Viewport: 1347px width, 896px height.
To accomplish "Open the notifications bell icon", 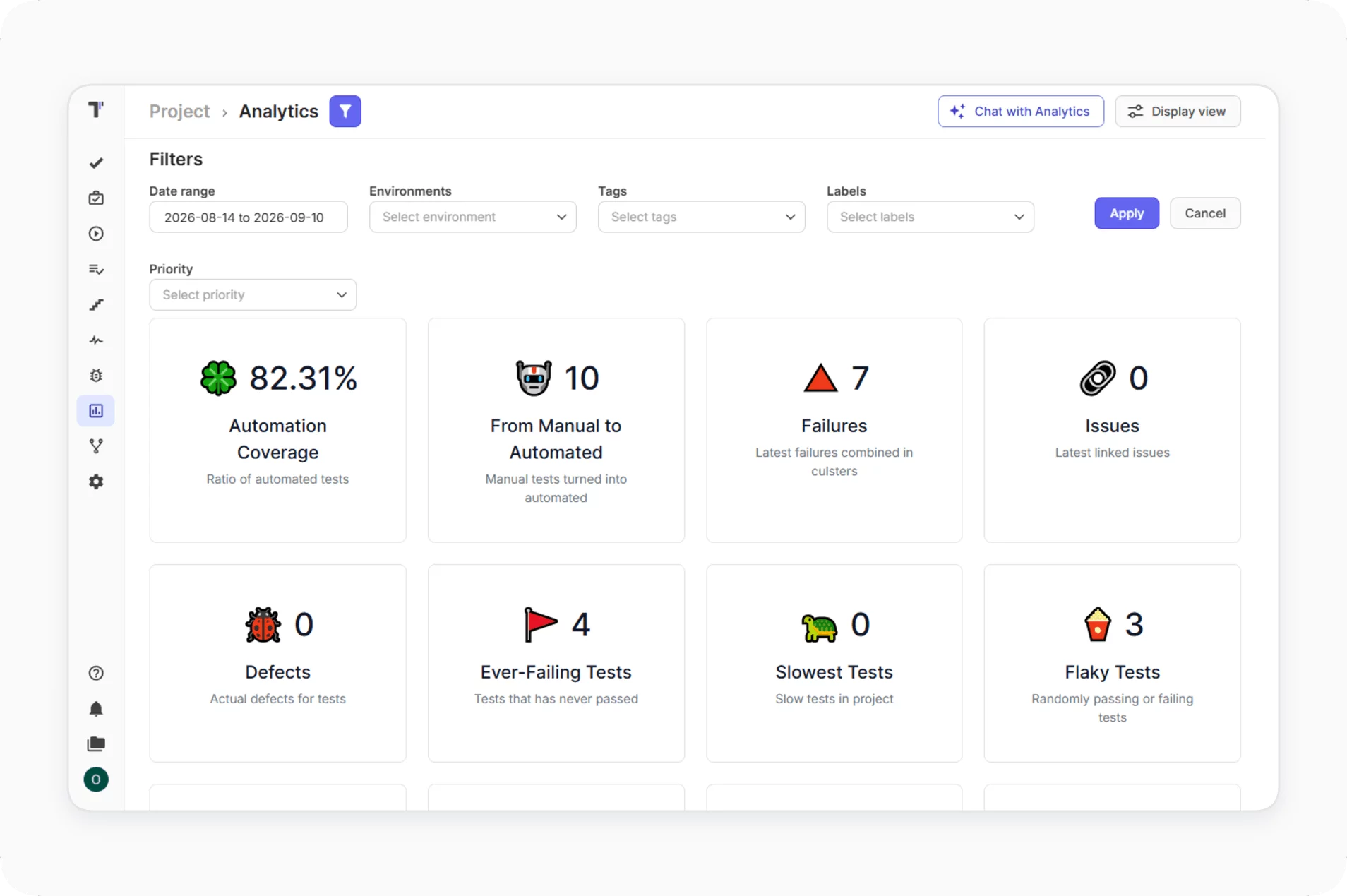I will 96,708.
